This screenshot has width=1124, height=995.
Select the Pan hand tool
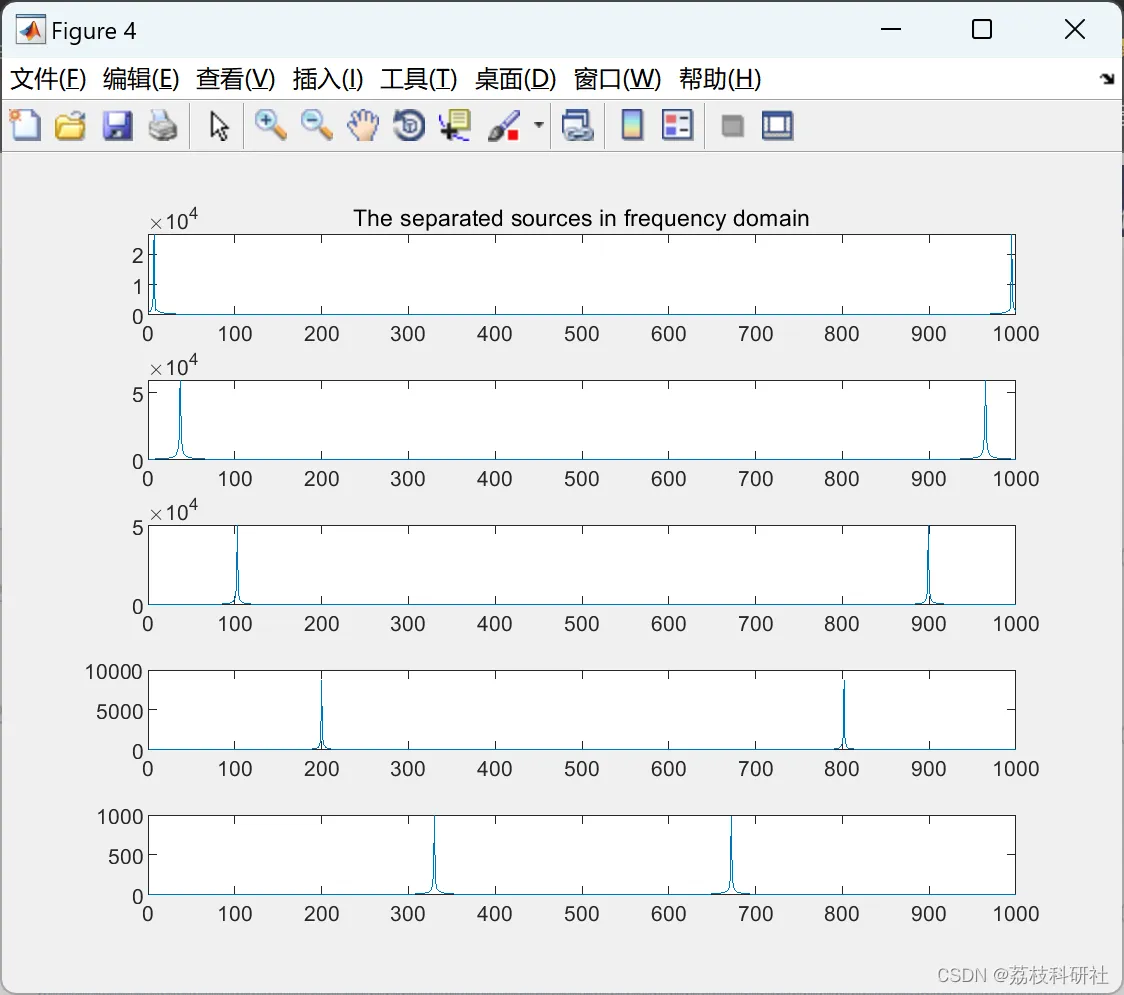[x=363, y=125]
